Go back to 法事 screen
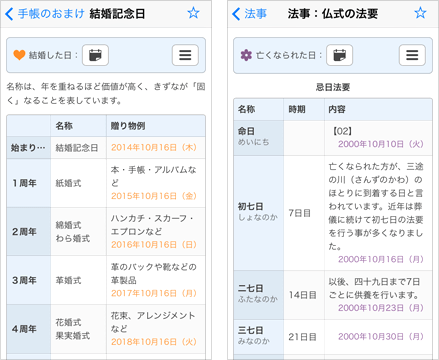 click(249, 14)
